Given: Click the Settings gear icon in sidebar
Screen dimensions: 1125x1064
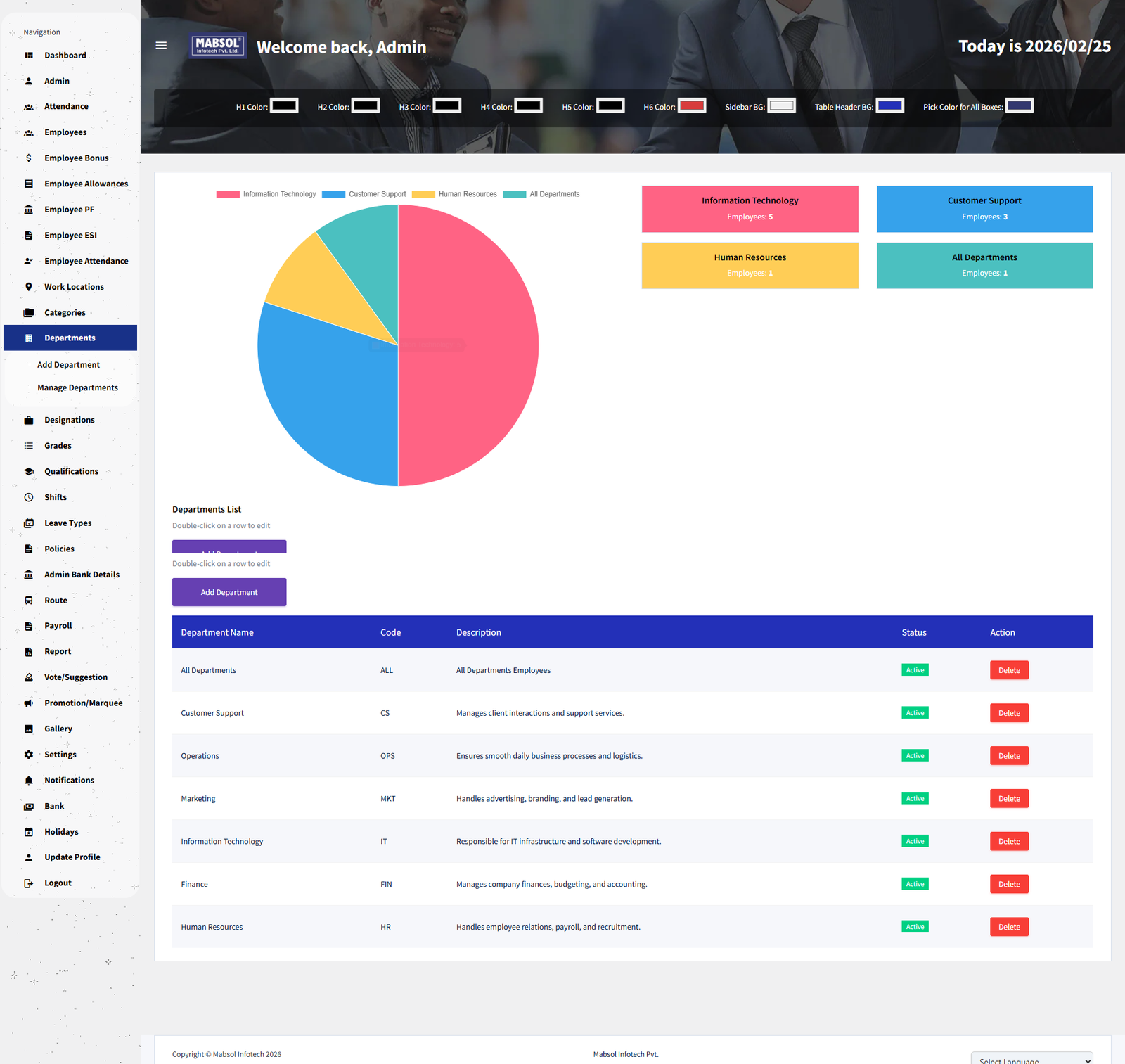Looking at the screenshot, I should pos(29,755).
